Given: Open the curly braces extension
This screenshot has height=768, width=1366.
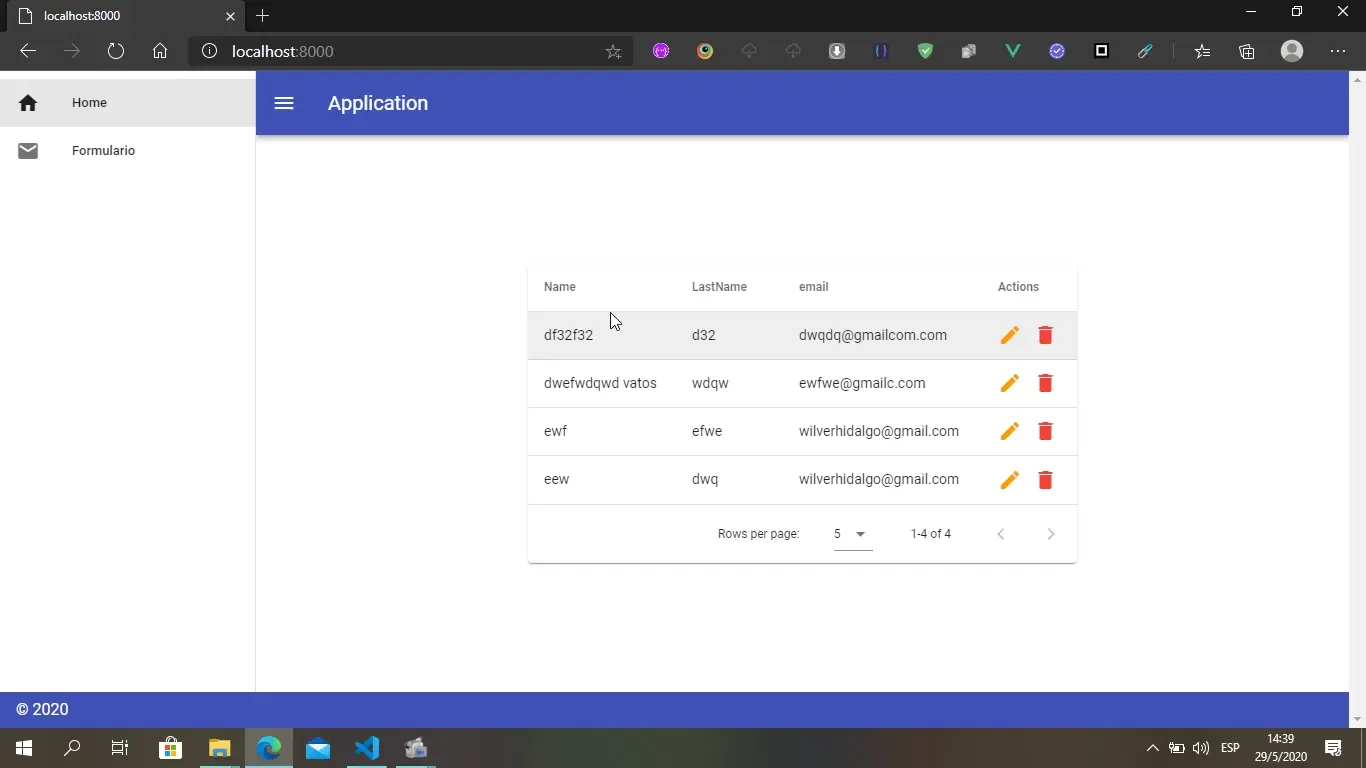Looking at the screenshot, I should click(x=881, y=51).
